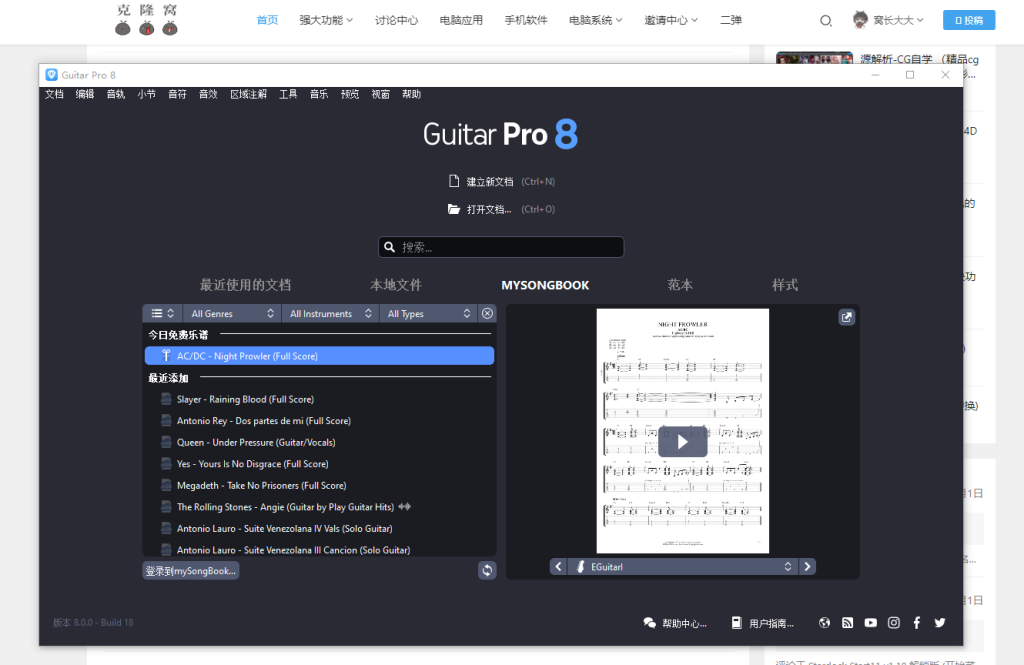
Task: Click the blue 投稿 button on website
Action: pyautogui.click(x=968, y=20)
